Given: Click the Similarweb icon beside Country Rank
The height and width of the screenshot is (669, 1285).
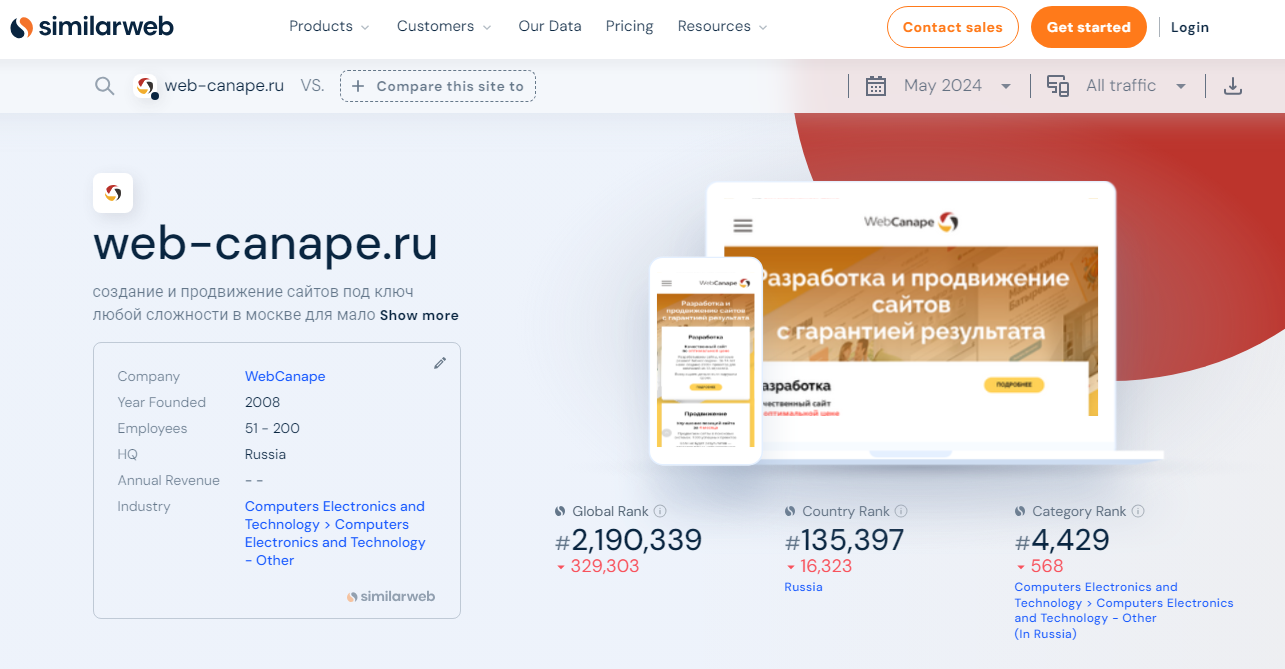Looking at the screenshot, I should coord(791,511).
